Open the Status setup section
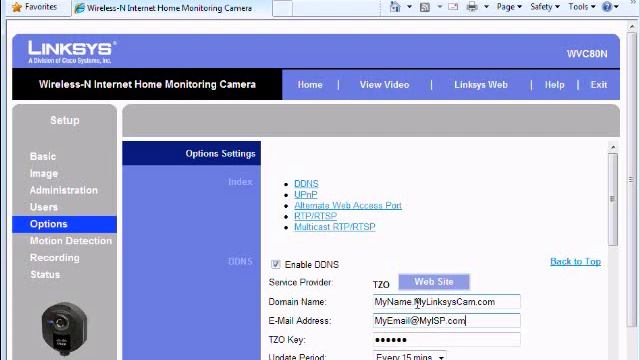Viewport: 640px width, 360px height. (45, 274)
